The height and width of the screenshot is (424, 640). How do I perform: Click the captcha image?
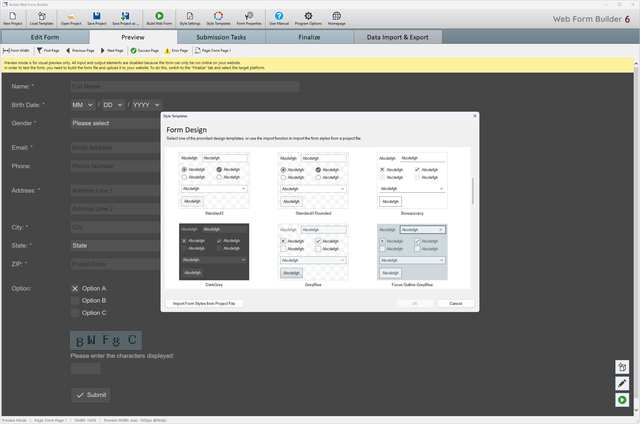[x=106, y=340]
